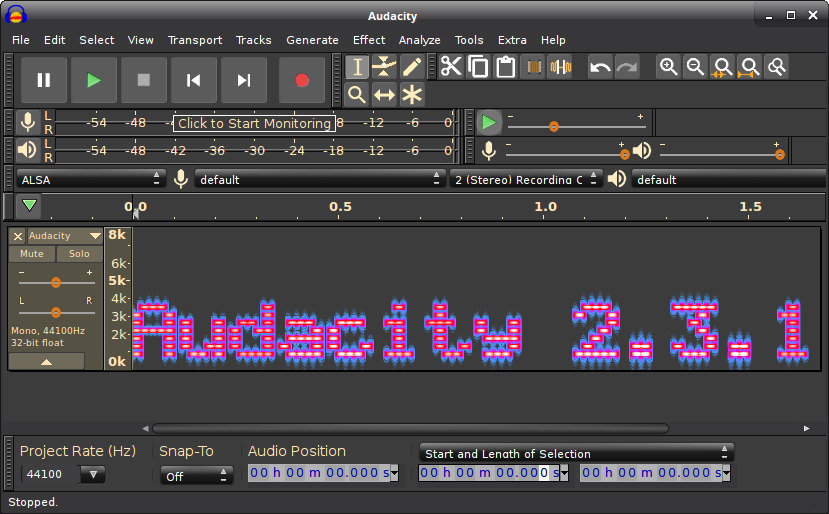This screenshot has width=829, height=514.
Task: Skip to End of the project
Action: [244, 80]
